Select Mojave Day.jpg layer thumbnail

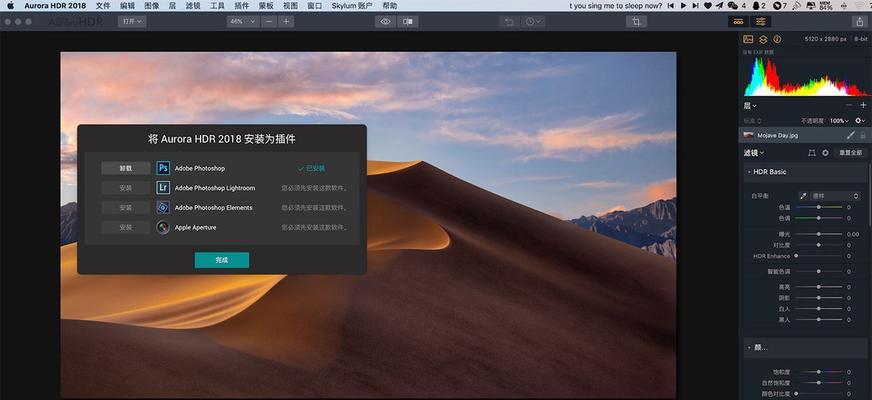(749, 135)
